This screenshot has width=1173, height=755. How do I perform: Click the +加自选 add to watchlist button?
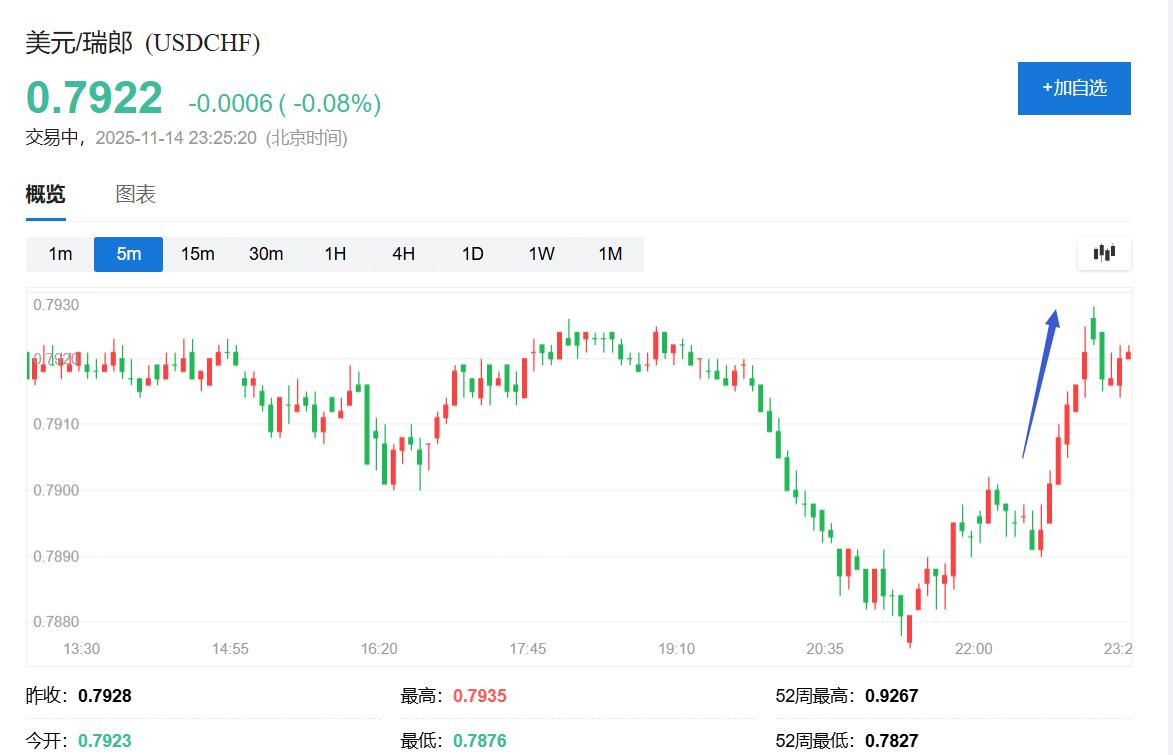pyautogui.click(x=1074, y=88)
